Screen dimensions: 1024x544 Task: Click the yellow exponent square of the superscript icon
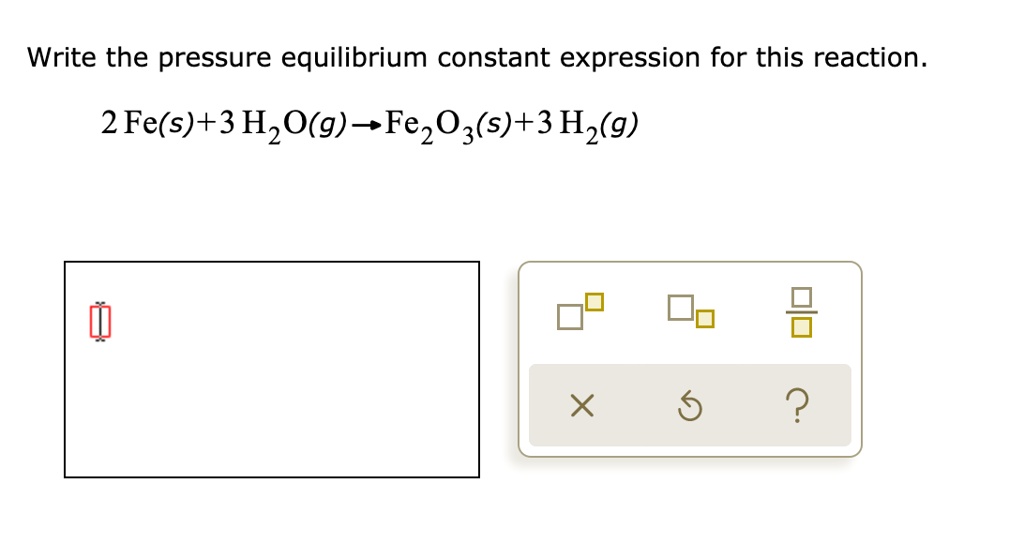(595, 300)
